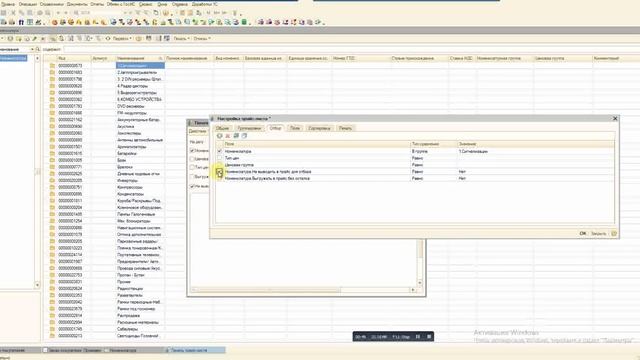The height and width of the screenshot is (360, 640).
Task: Open the Перейти dropdown in list toolbar
Action: [x=122, y=38]
